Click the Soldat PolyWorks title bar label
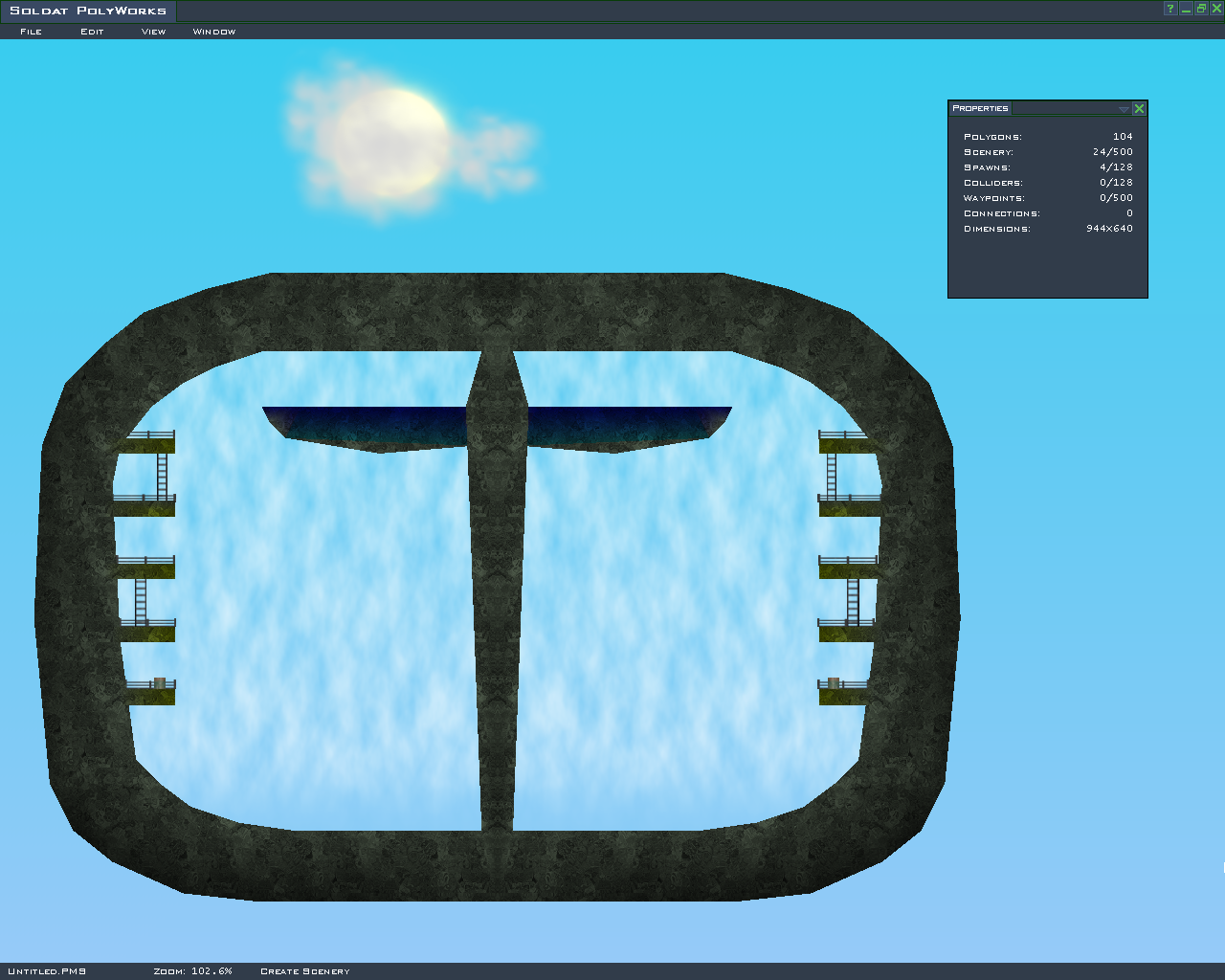This screenshot has height=980, width=1225. point(88,11)
